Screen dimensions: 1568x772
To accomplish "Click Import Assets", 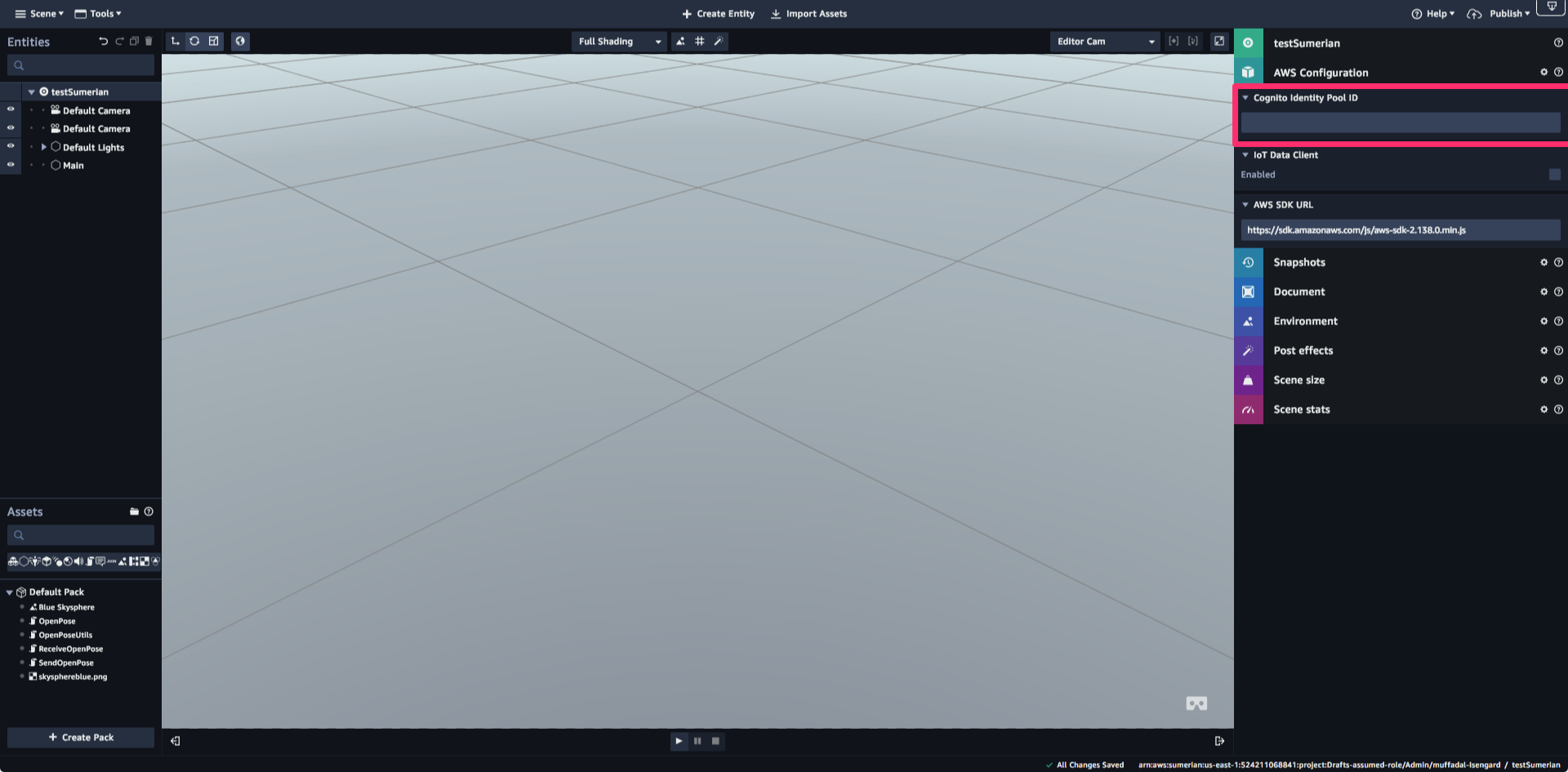I will click(x=808, y=13).
